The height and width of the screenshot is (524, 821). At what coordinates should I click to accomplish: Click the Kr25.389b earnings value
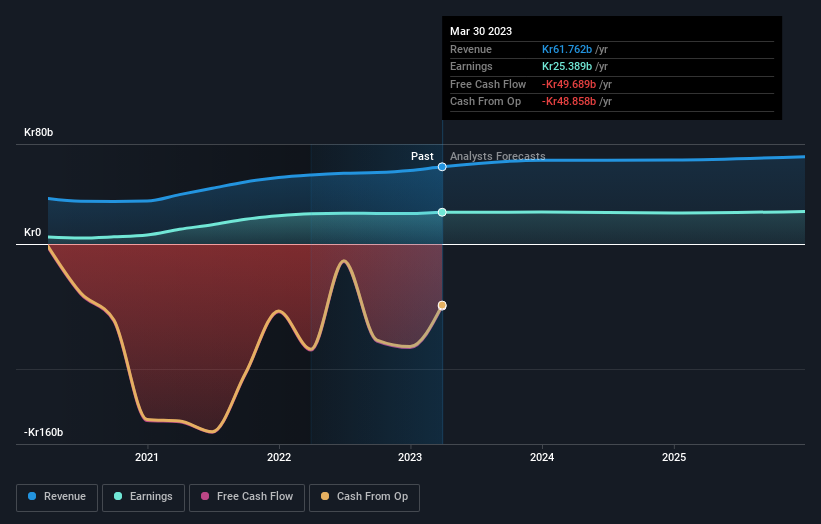point(567,66)
